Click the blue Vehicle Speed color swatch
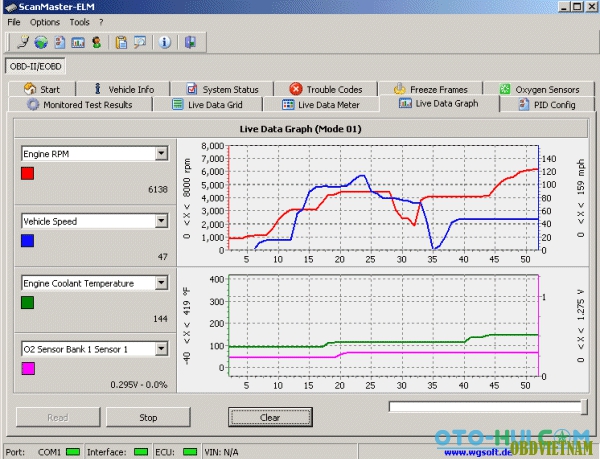The image size is (600, 459). (28, 241)
